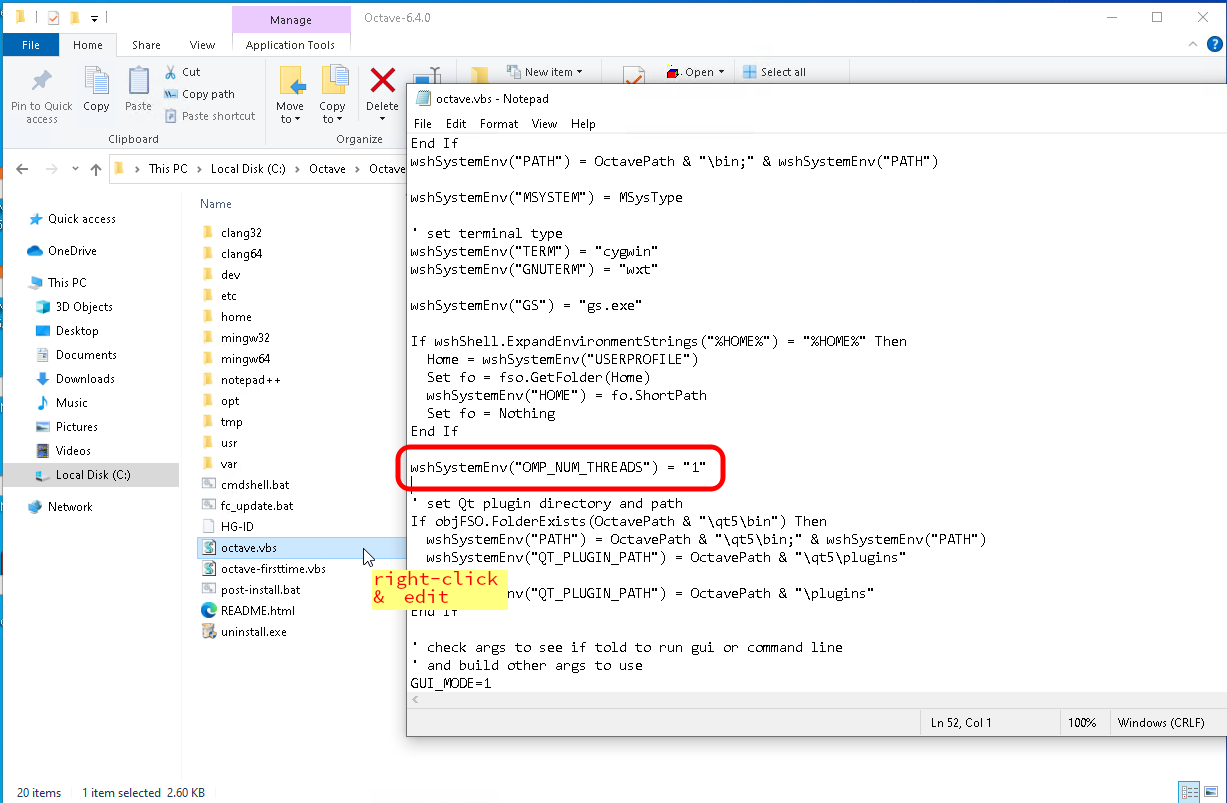Click large icons view button in status bar
Viewport: 1227px width, 803px height.
(1210, 792)
